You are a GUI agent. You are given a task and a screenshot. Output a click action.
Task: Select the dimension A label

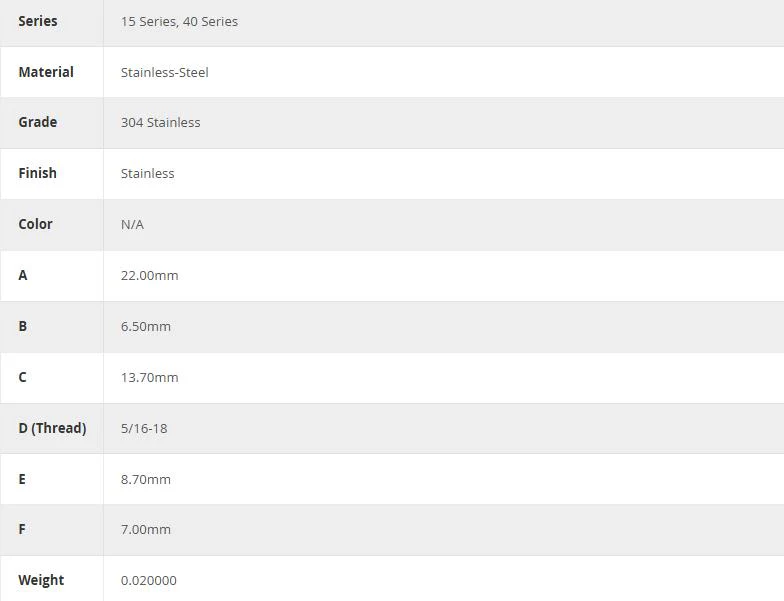pyautogui.click(x=23, y=275)
